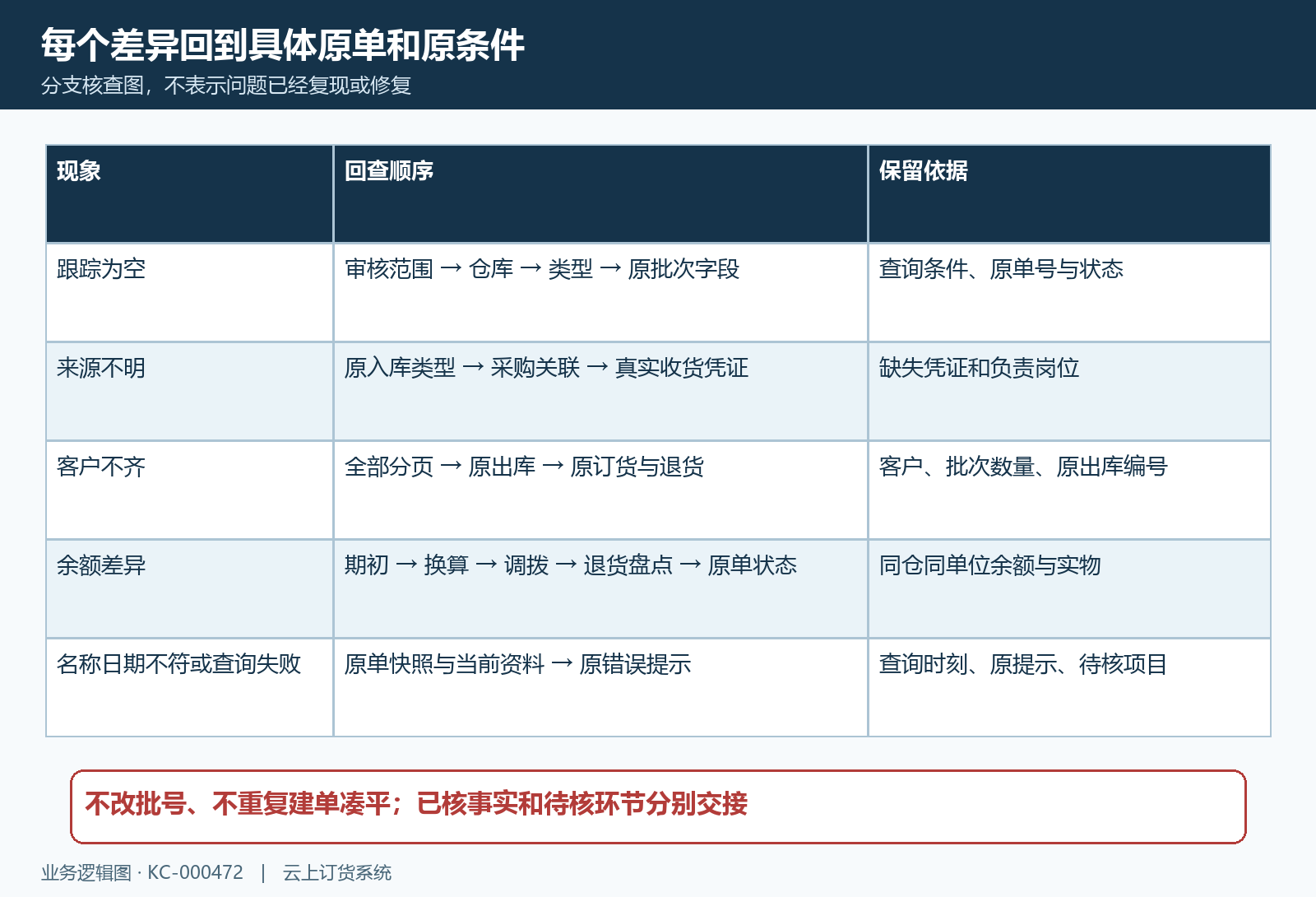This screenshot has height=897, width=1316.
Task: Select the cell 同仓同单位余额与实物
Action: pos(1069,589)
